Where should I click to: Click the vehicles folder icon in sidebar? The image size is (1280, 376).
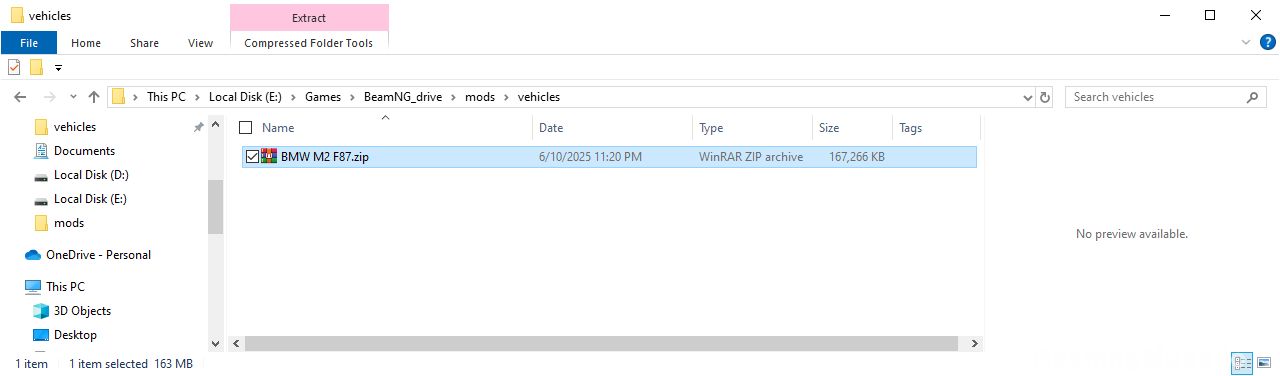pyautogui.click(x=41, y=127)
